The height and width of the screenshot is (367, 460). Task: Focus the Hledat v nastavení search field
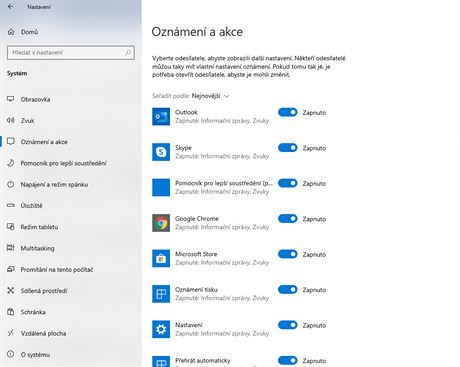(x=71, y=52)
